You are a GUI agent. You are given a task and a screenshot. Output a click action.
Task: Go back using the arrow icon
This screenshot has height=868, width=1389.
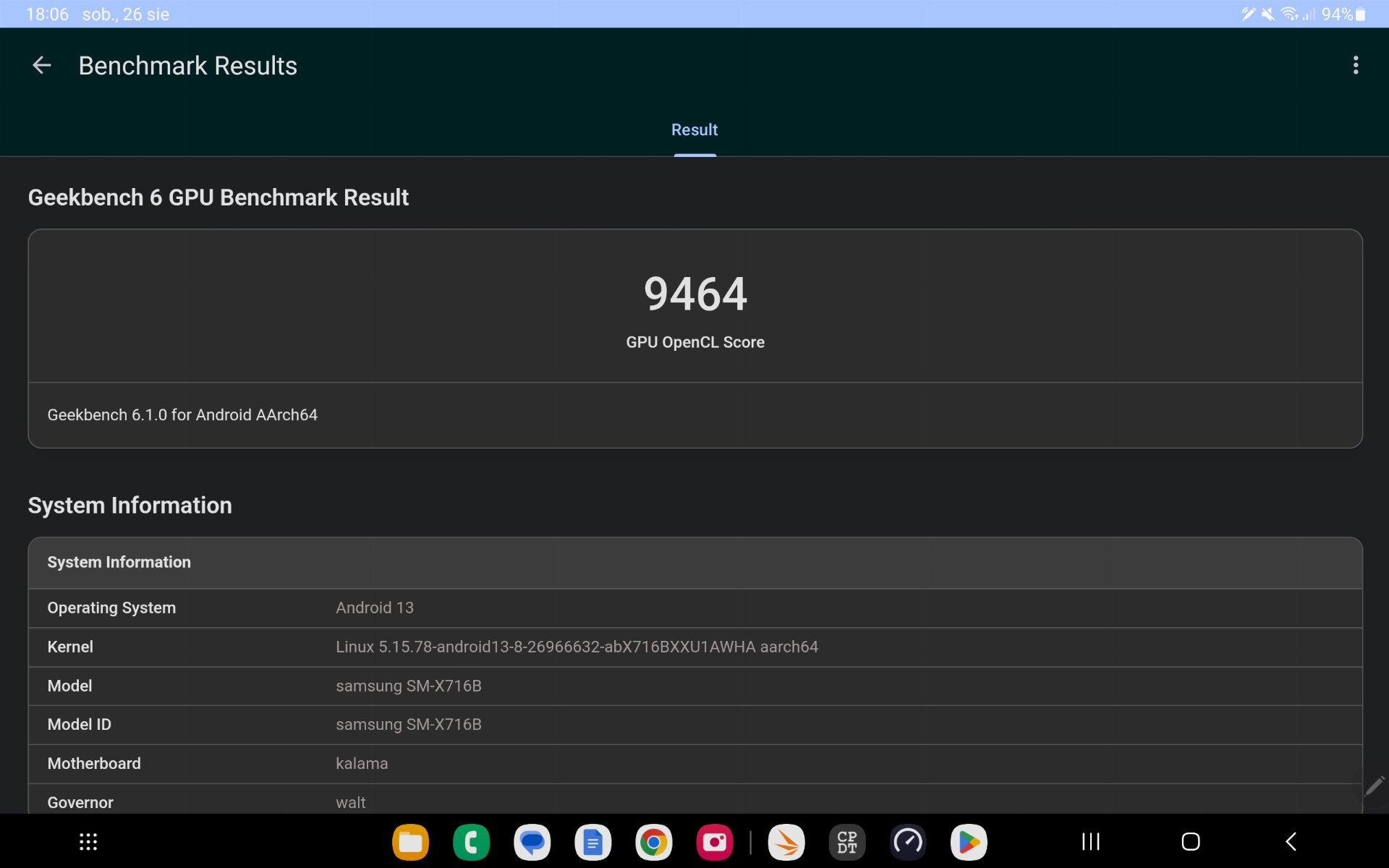(x=42, y=66)
